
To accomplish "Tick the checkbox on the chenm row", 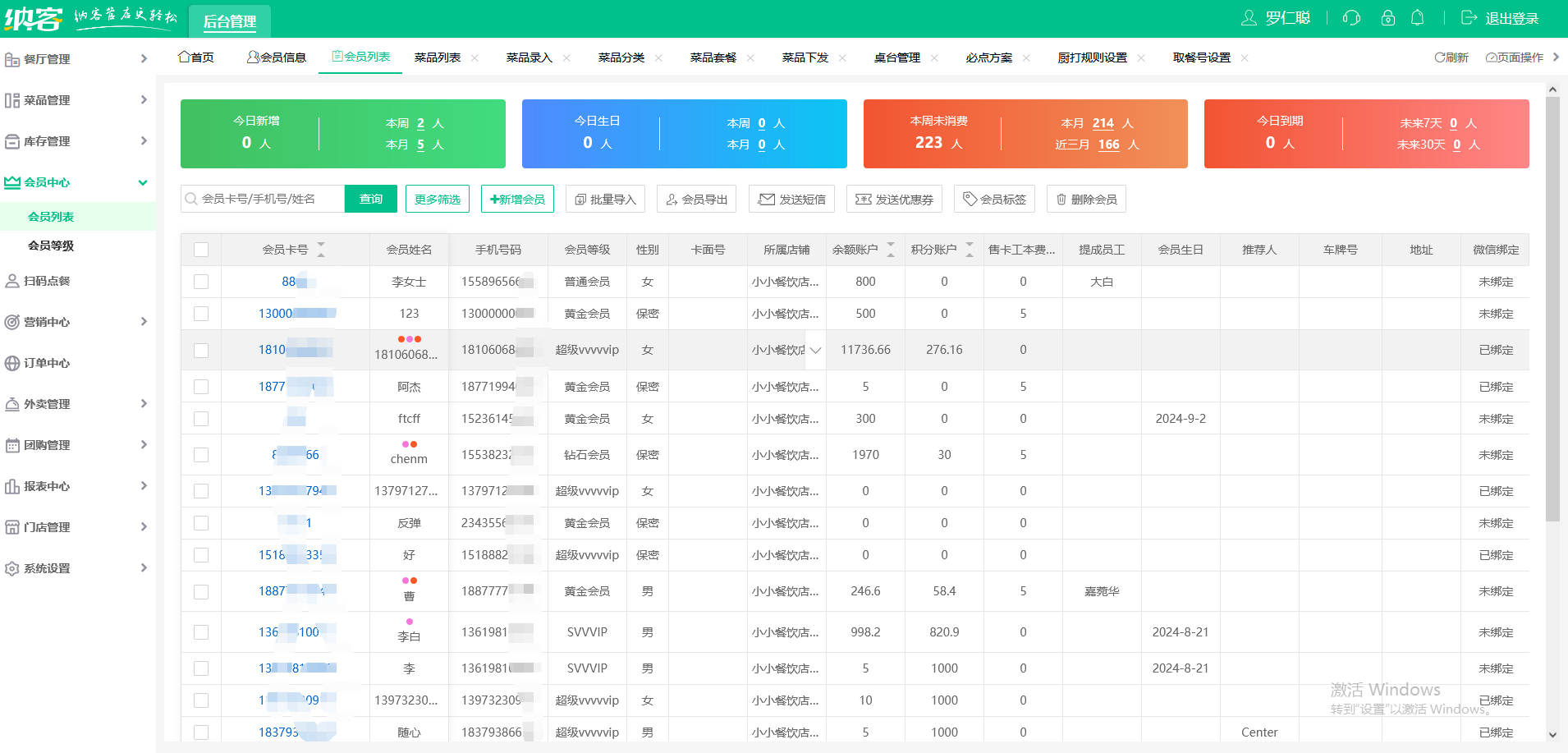I will pos(201,454).
